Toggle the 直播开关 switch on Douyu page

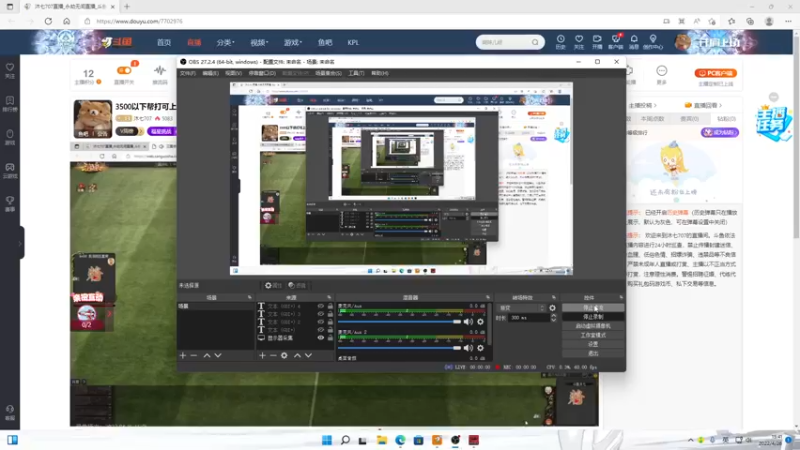coord(124,70)
